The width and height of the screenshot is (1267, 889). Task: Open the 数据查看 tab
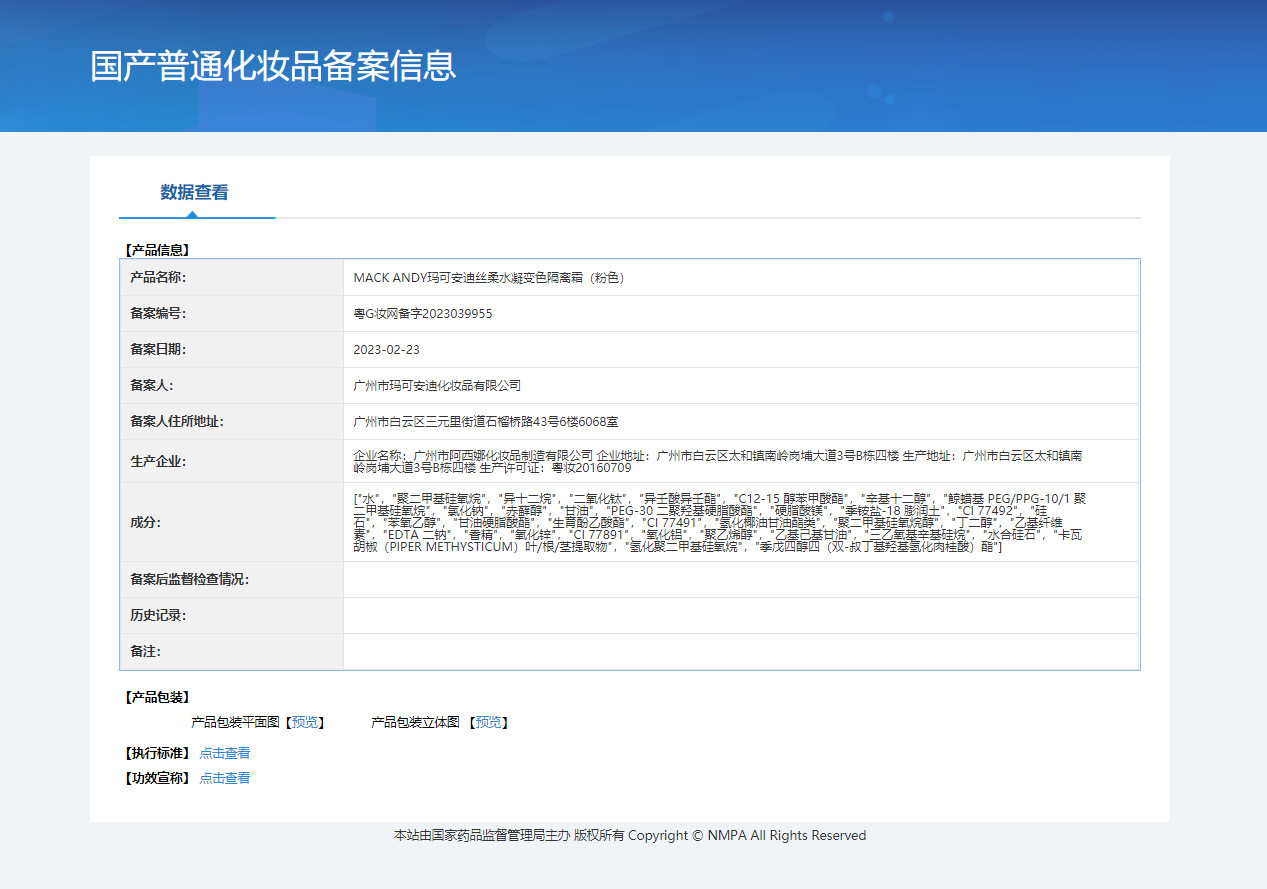pyautogui.click(x=195, y=192)
